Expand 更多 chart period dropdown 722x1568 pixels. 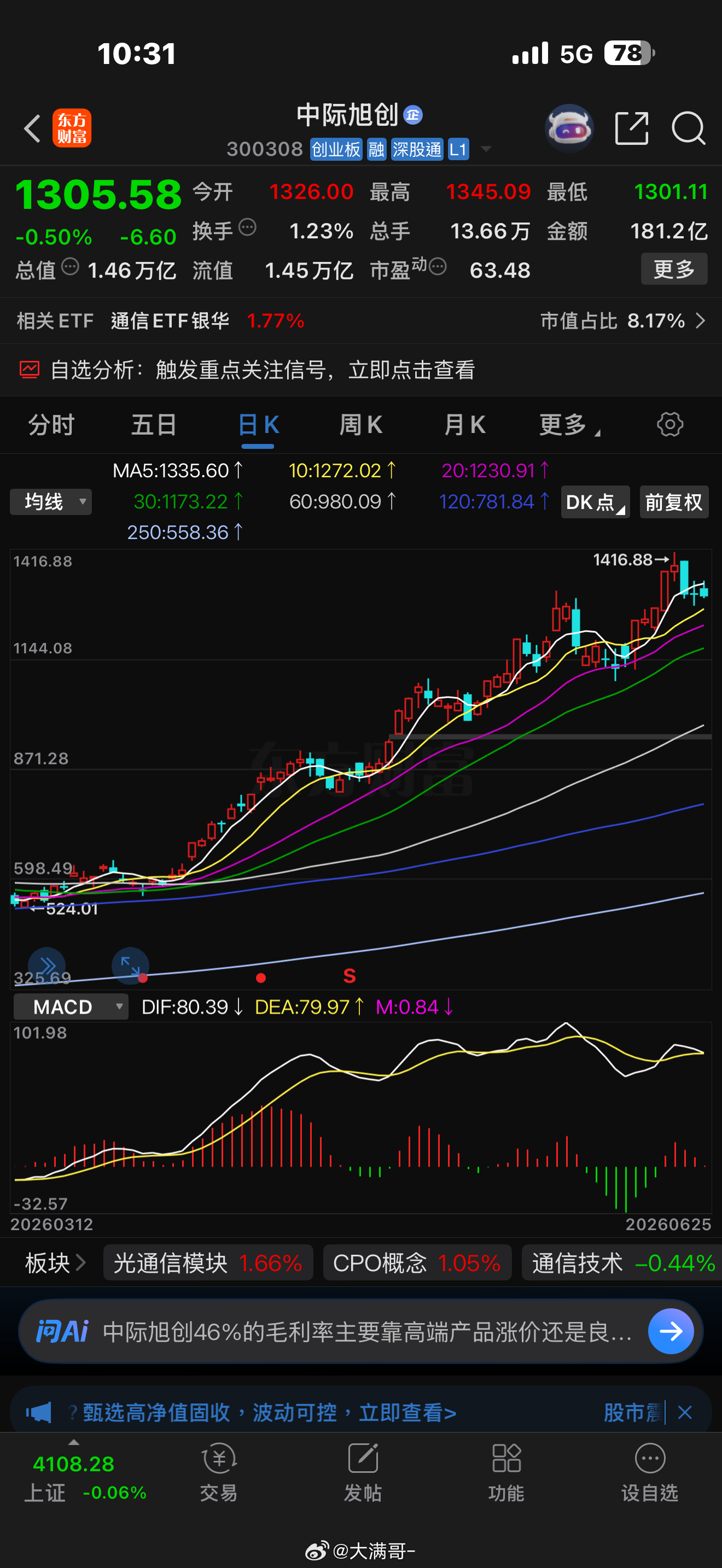569,424
